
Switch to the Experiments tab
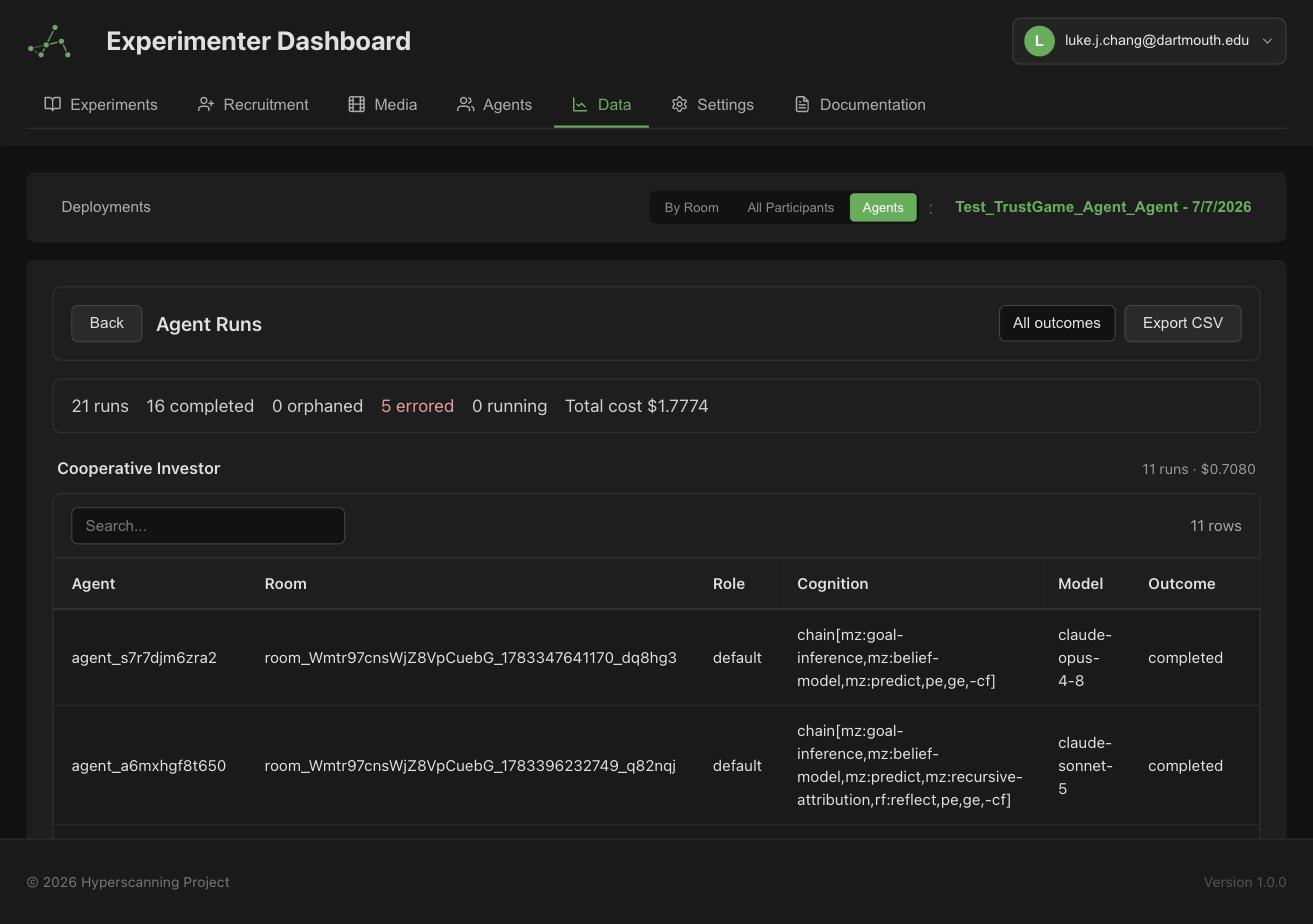pos(101,104)
